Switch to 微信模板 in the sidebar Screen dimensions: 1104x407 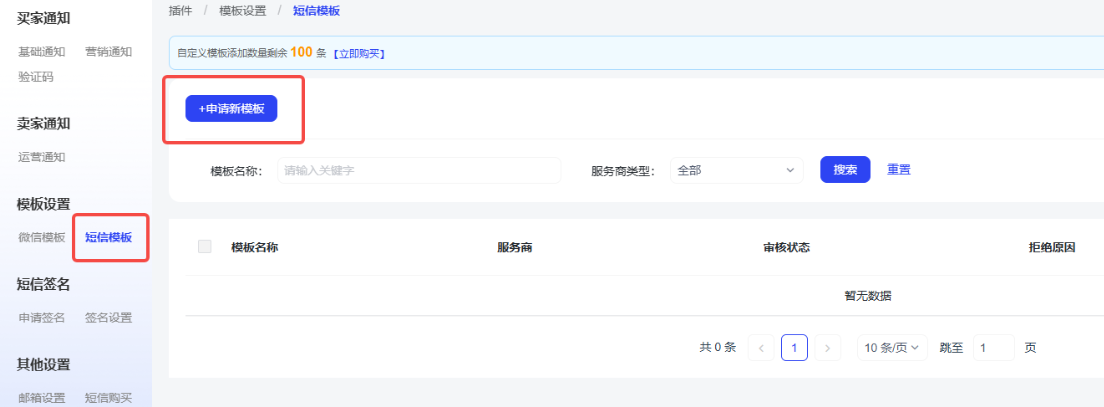(42, 237)
